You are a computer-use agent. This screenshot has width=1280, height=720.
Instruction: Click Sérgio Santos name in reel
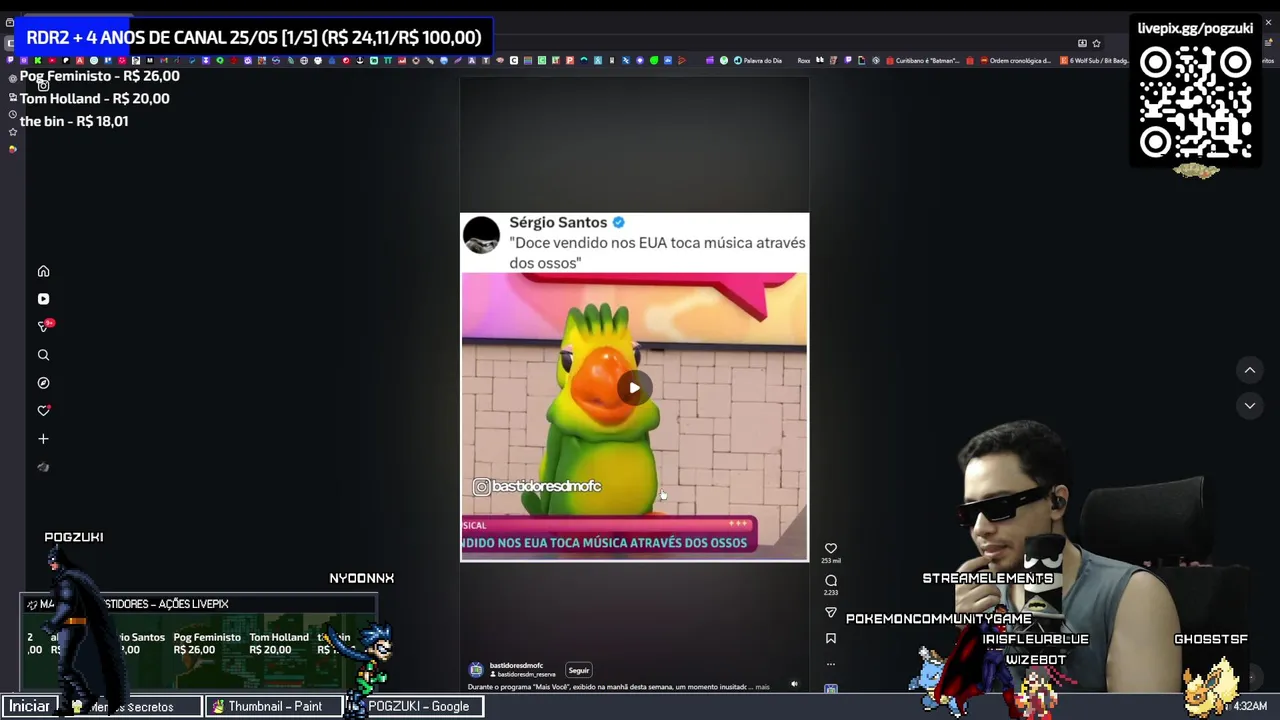click(558, 222)
